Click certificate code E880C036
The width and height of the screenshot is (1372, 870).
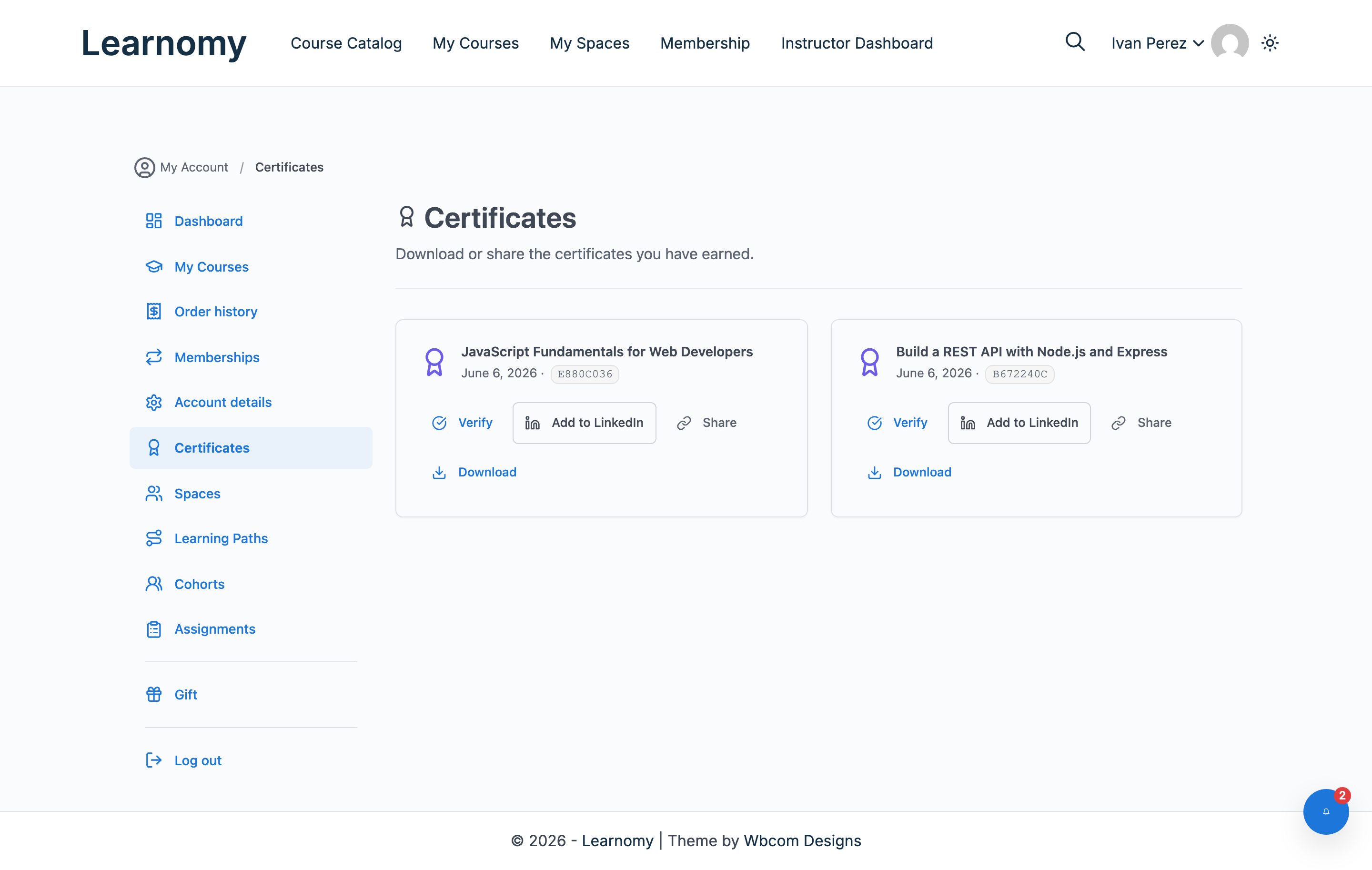[585, 374]
